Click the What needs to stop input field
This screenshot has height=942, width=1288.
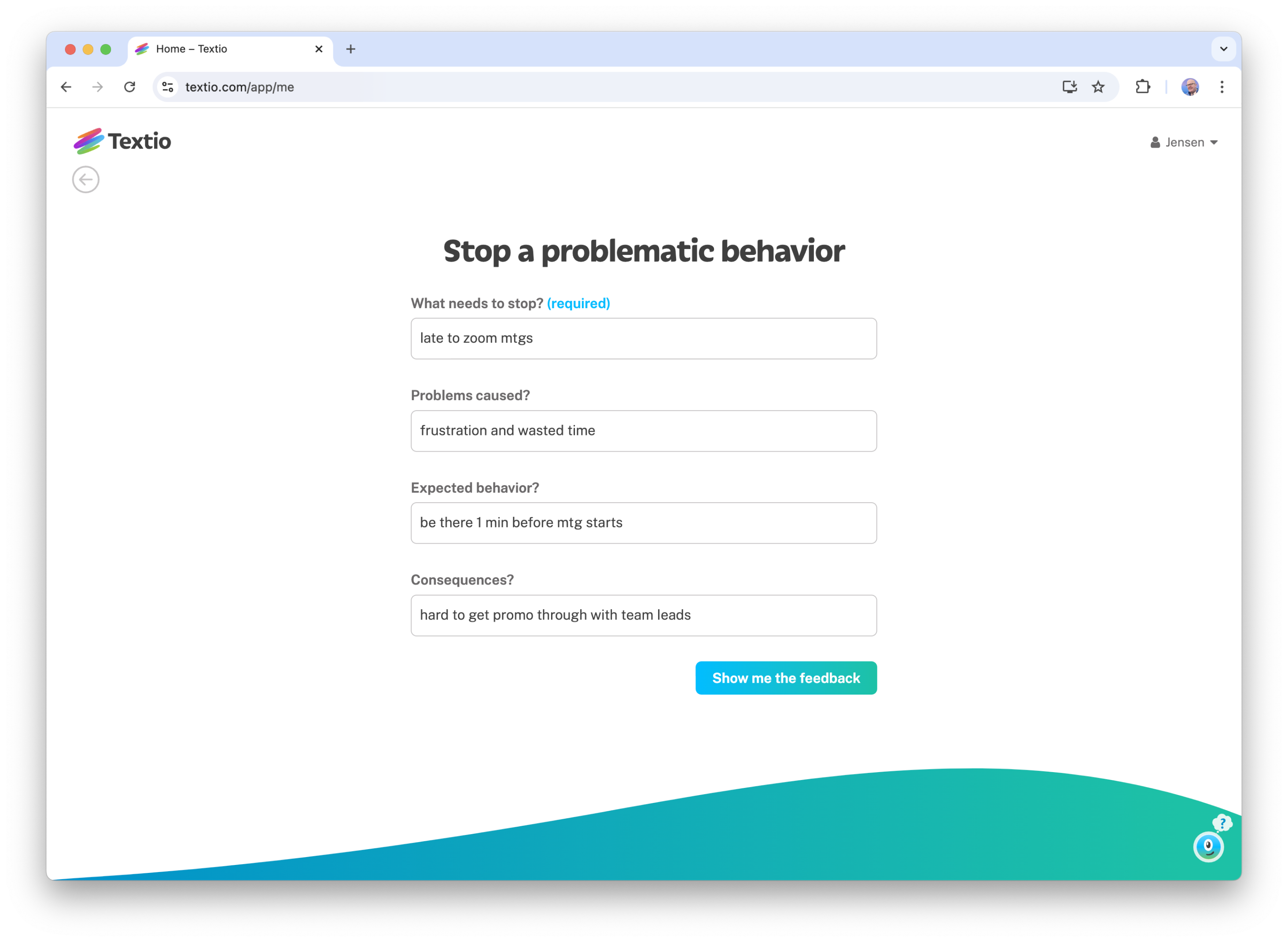(643, 338)
